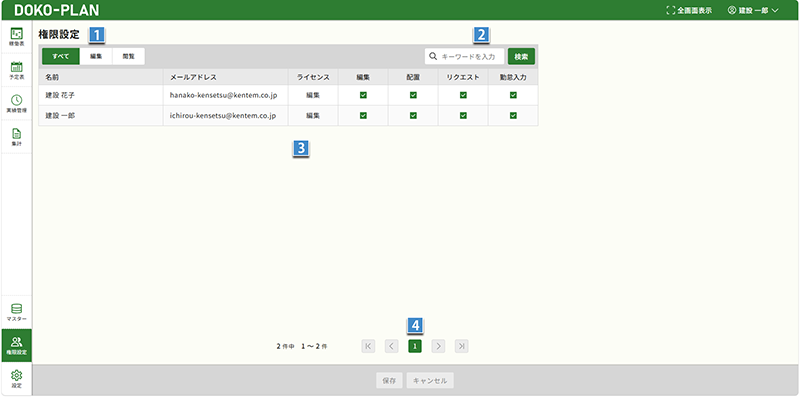Image resolution: width=800 pixels, height=397 pixels.
Task: Select the 編集 filter tab
Action: [96, 56]
